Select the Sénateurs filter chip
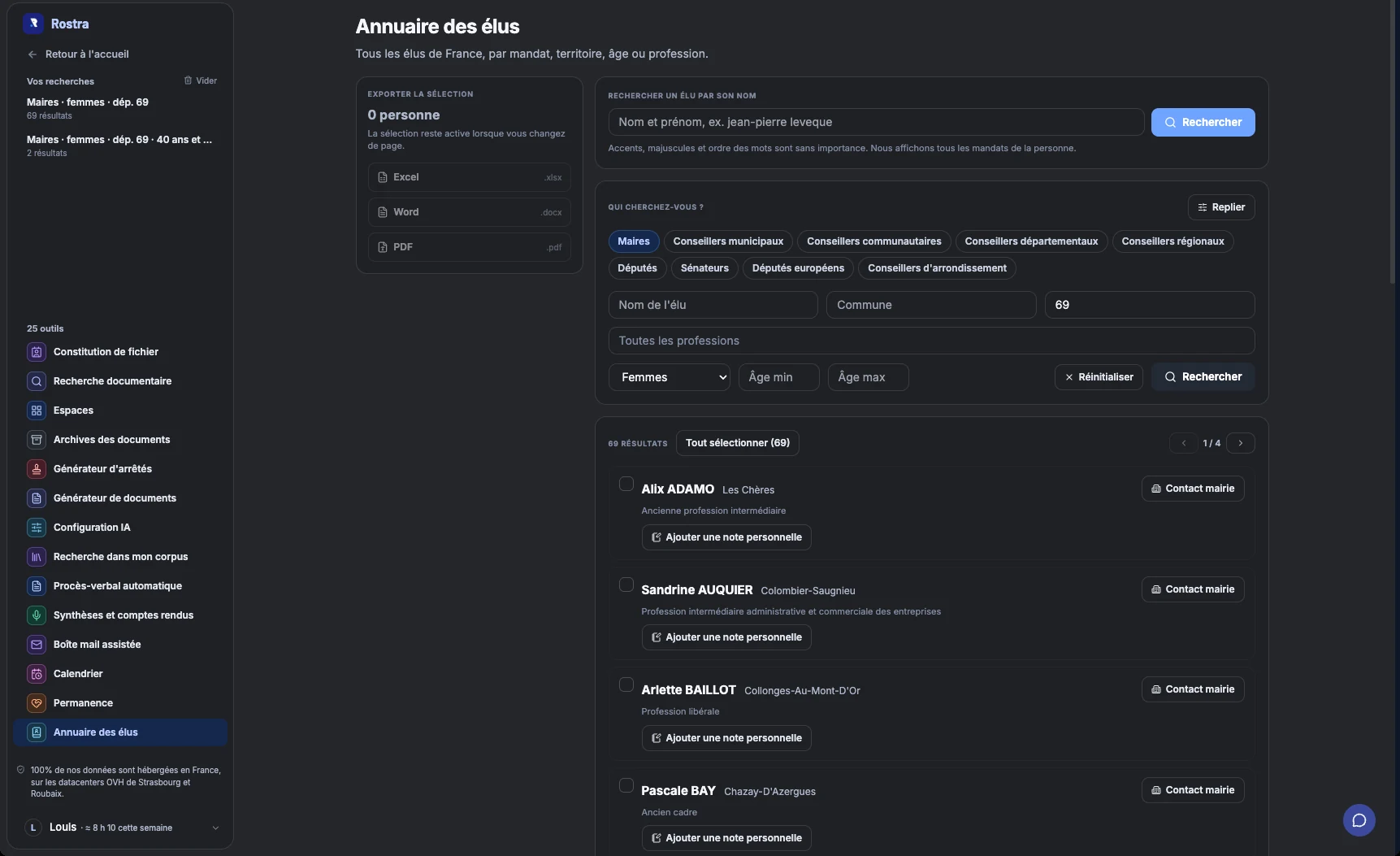 tap(704, 268)
